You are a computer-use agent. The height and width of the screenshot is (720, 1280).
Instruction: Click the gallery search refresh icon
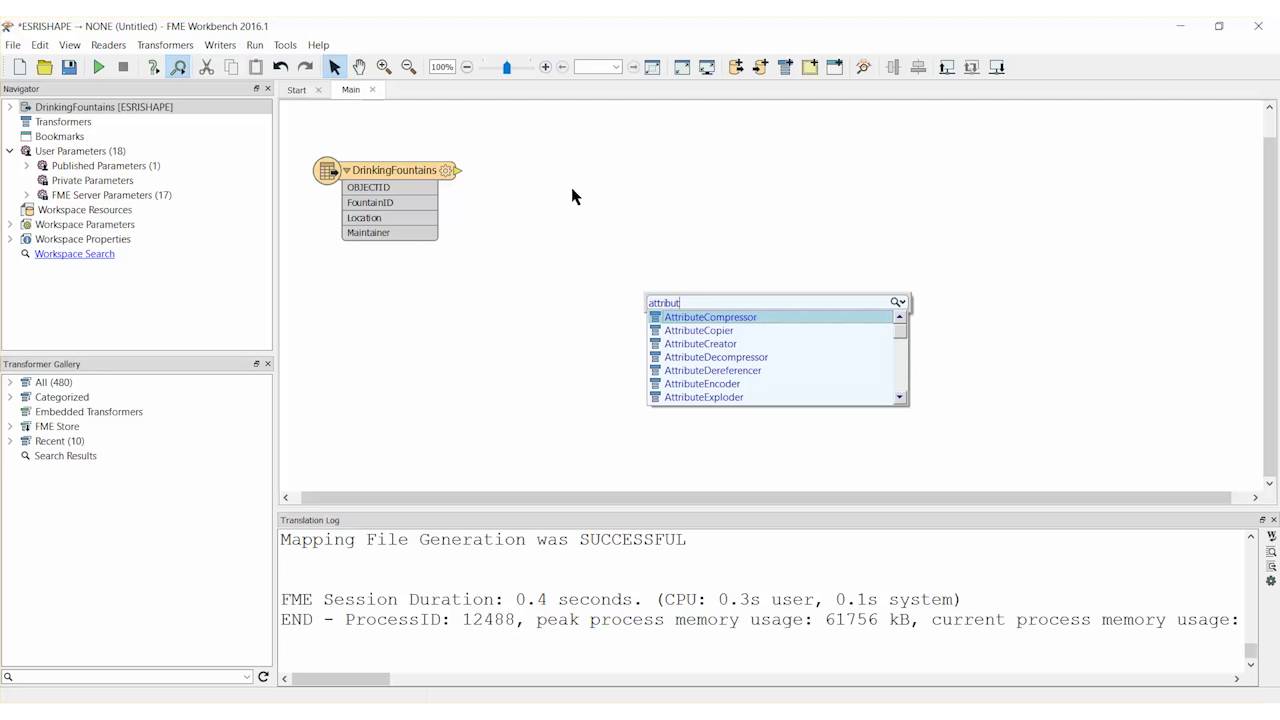point(263,677)
